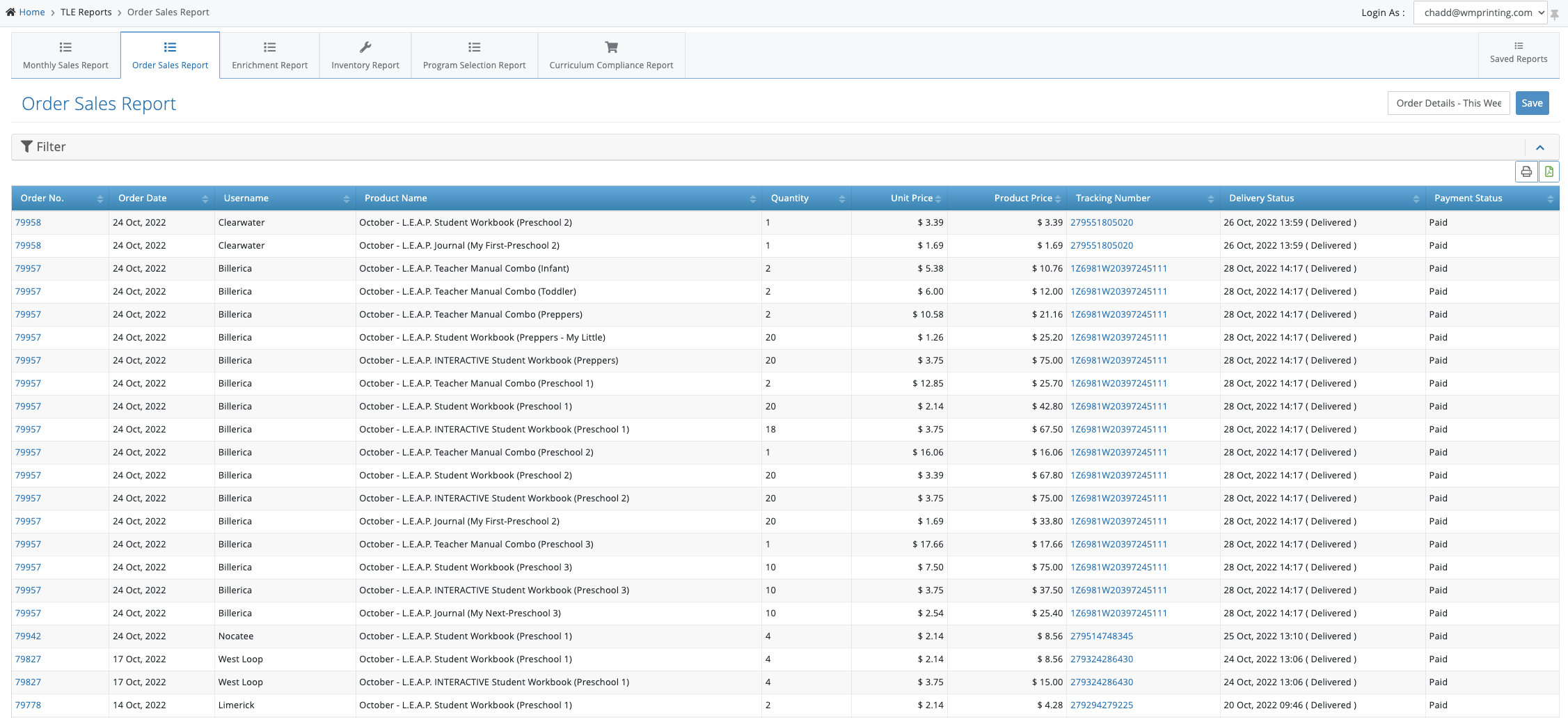Open order 79827 for INTERACTIVE workbook row

pyautogui.click(x=28, y=682)
